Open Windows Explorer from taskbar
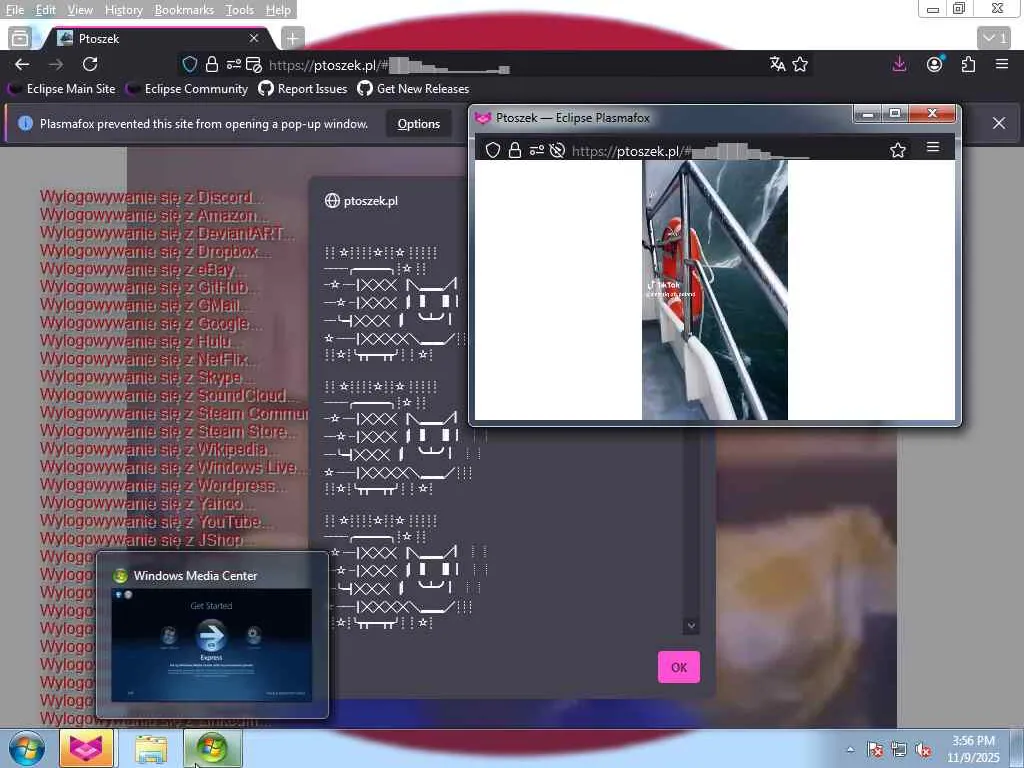This screenshot has height=768, width=1024. click(151, 749)
